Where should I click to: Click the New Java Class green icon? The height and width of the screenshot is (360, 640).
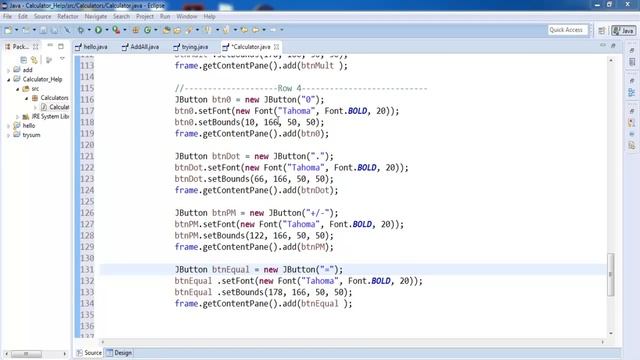coord(147,30)
